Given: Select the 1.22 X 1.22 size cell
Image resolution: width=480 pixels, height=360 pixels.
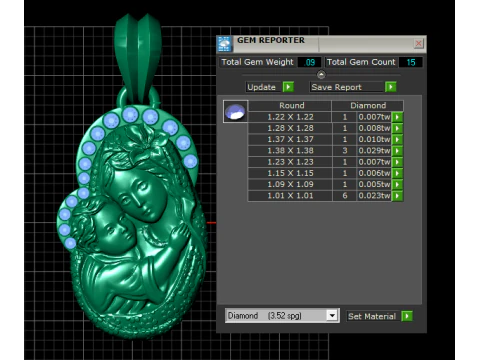Looking at the screenshot, I should [x=290, y=117].
